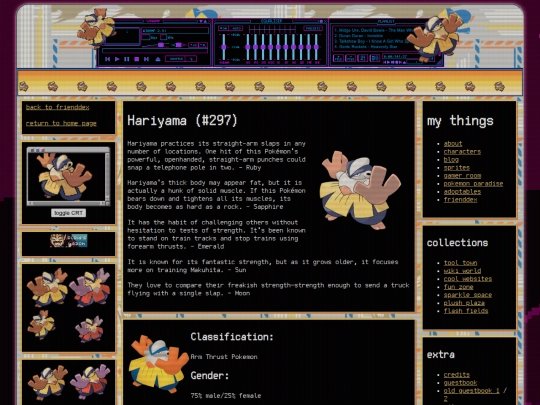The width and height of the screenshot is (540, 405).
Task: Click the playlist ADD button
Action: point(338,58)
